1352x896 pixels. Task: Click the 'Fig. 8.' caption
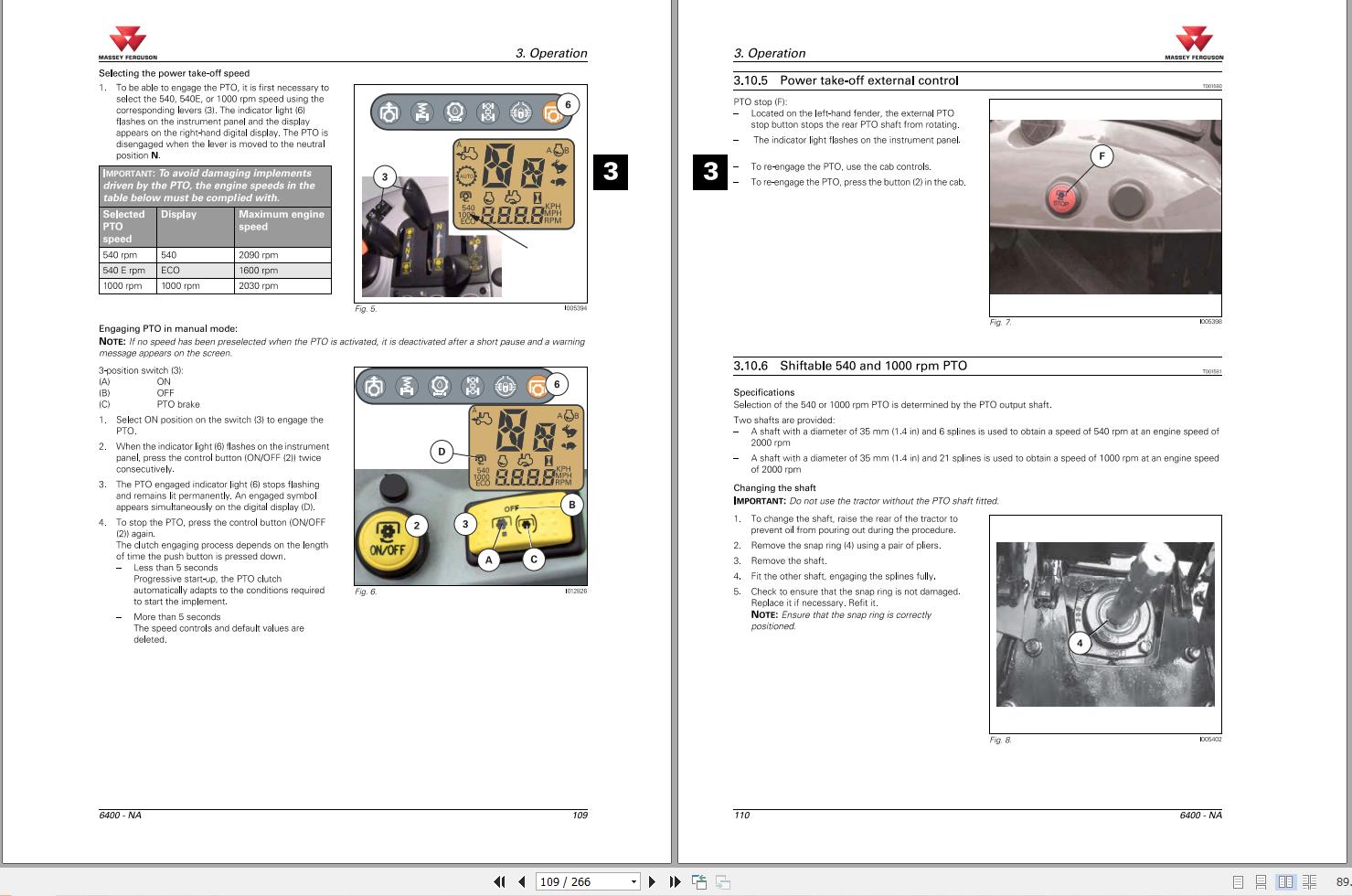click(1000, 741)
